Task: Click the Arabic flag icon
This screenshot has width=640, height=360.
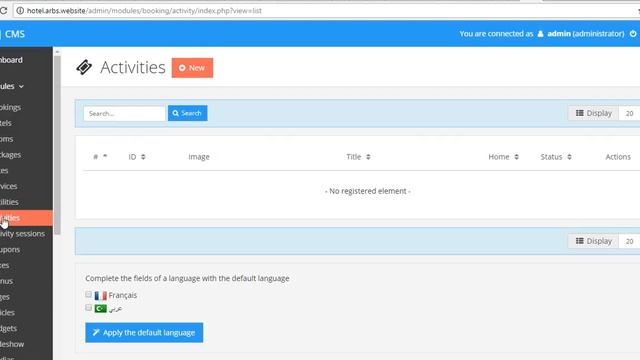Action: pos(100,309)
